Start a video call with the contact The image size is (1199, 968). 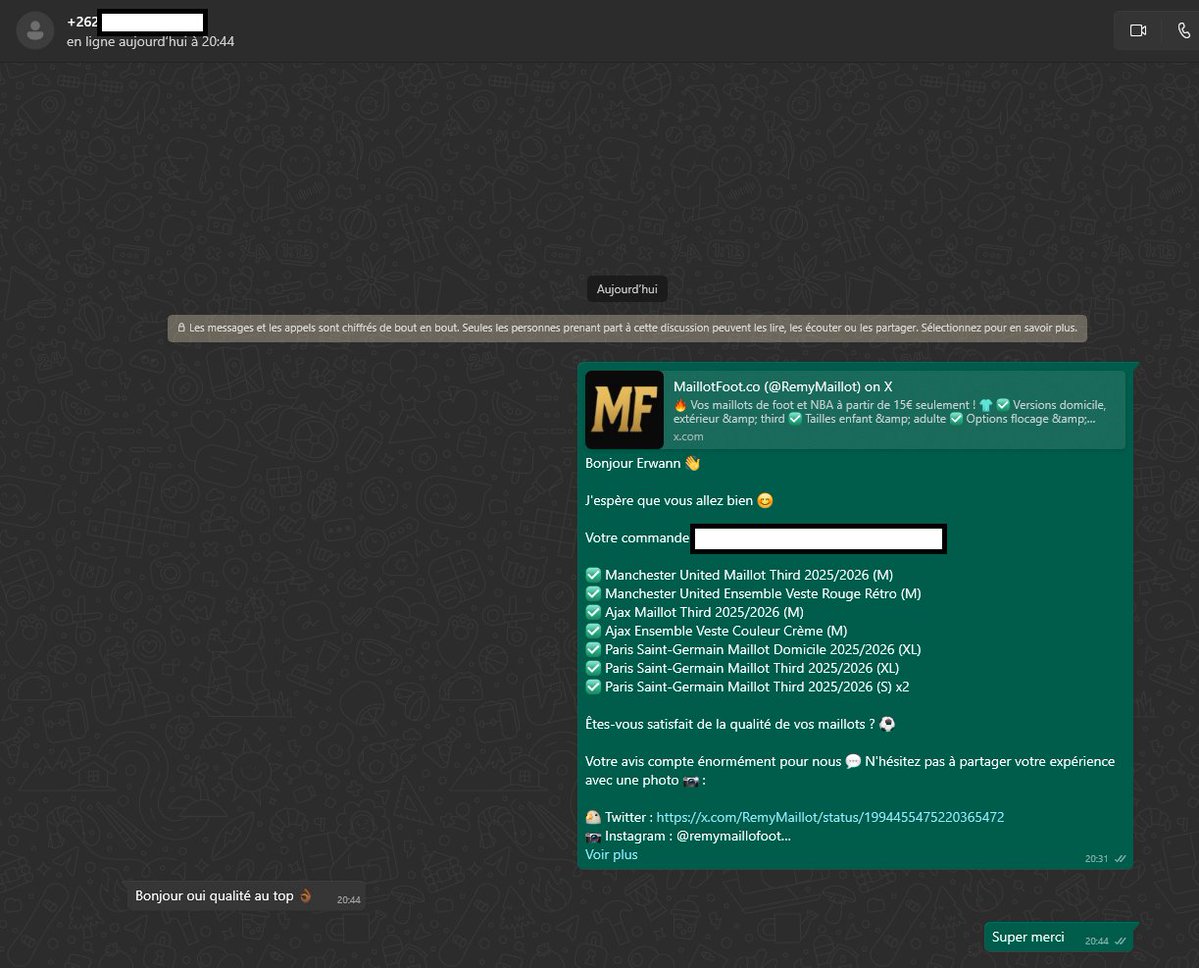pyautogui.click(x=1138, y=31)
